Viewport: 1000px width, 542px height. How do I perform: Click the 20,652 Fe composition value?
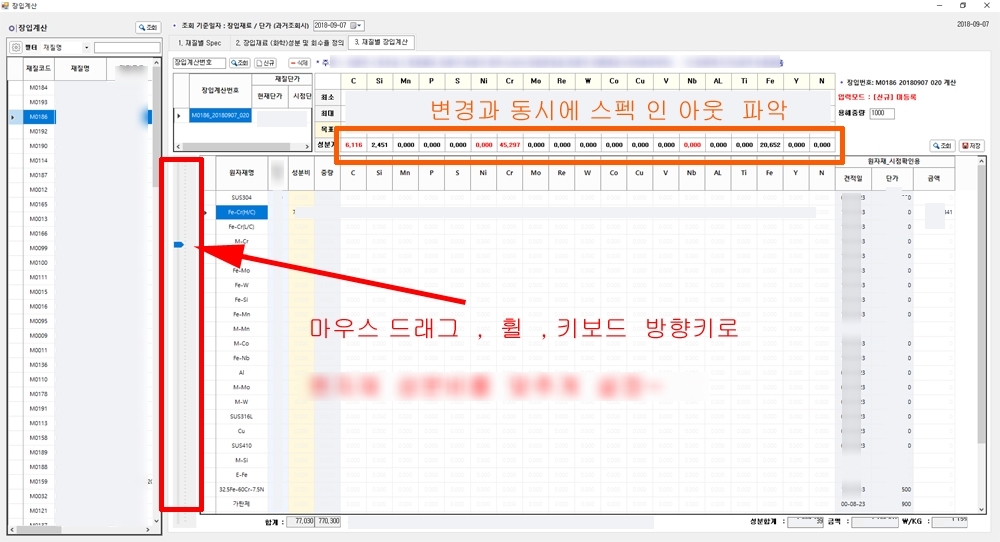point(770,145)
